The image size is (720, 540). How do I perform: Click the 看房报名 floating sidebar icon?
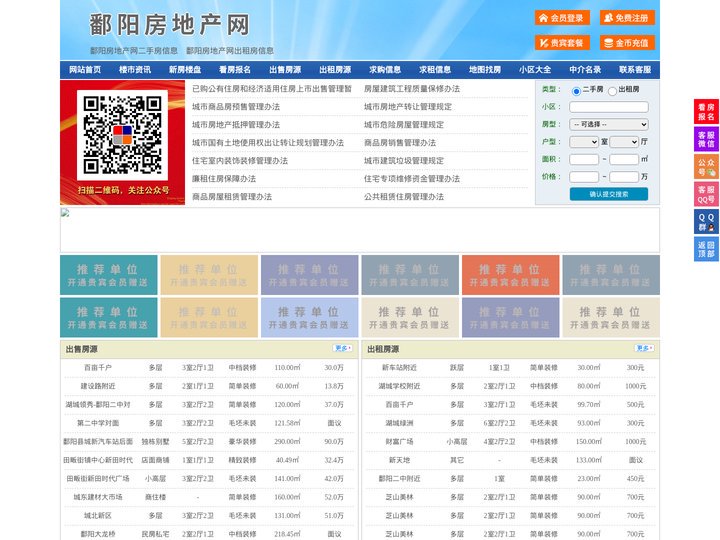click(x=706, y=112)
